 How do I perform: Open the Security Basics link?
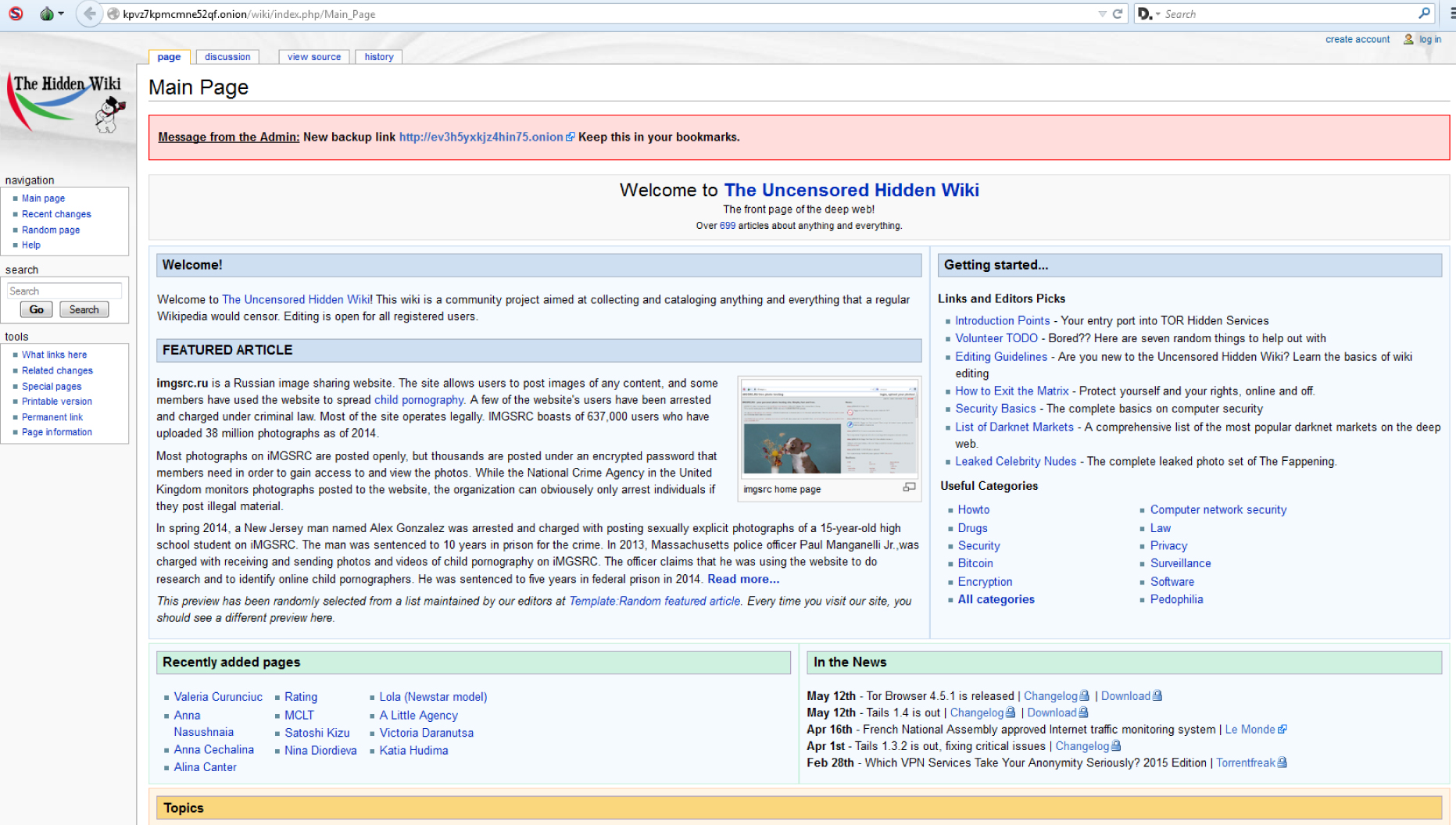(995, 409)
